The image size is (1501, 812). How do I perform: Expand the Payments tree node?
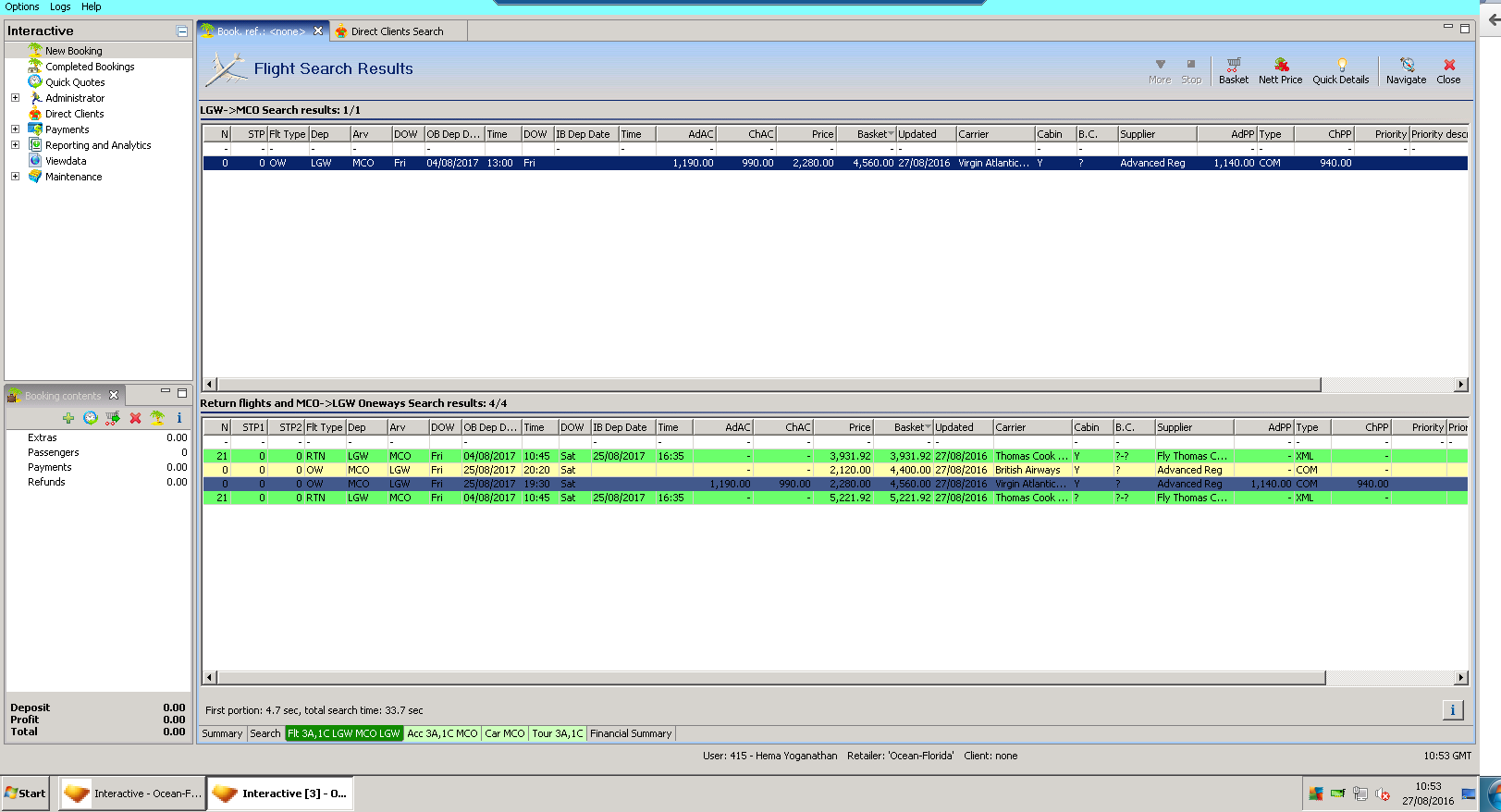15,129
